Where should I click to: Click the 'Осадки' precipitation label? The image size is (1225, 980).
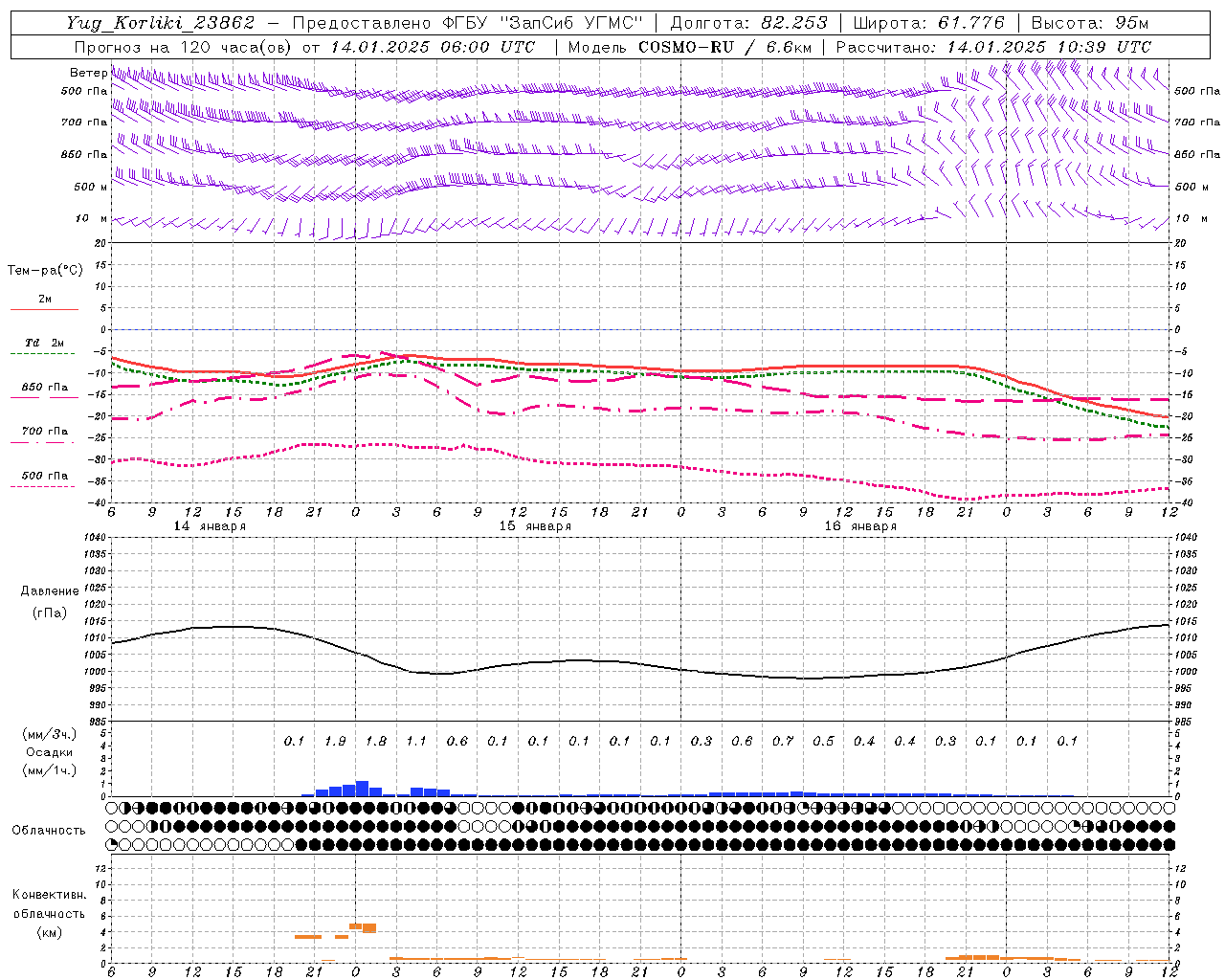(49, 752)
